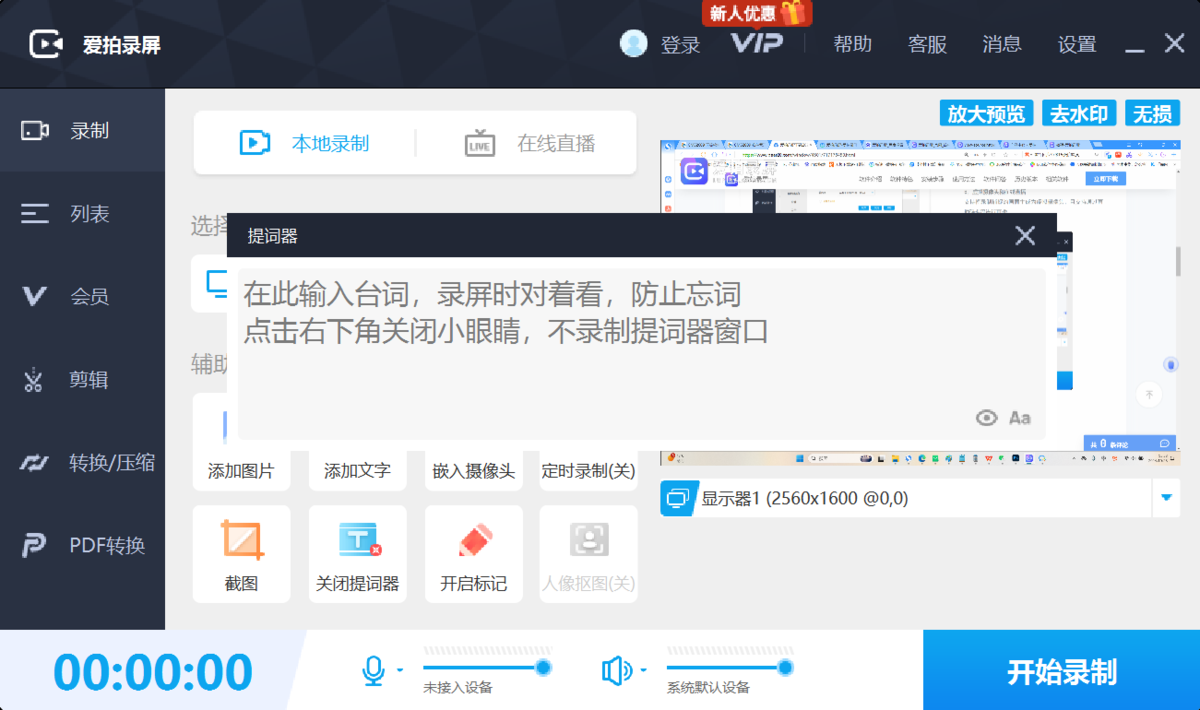Click the microphone icon
This screenshot has height=710, width=1200.
pyautogui.click(x=373, y=671)
